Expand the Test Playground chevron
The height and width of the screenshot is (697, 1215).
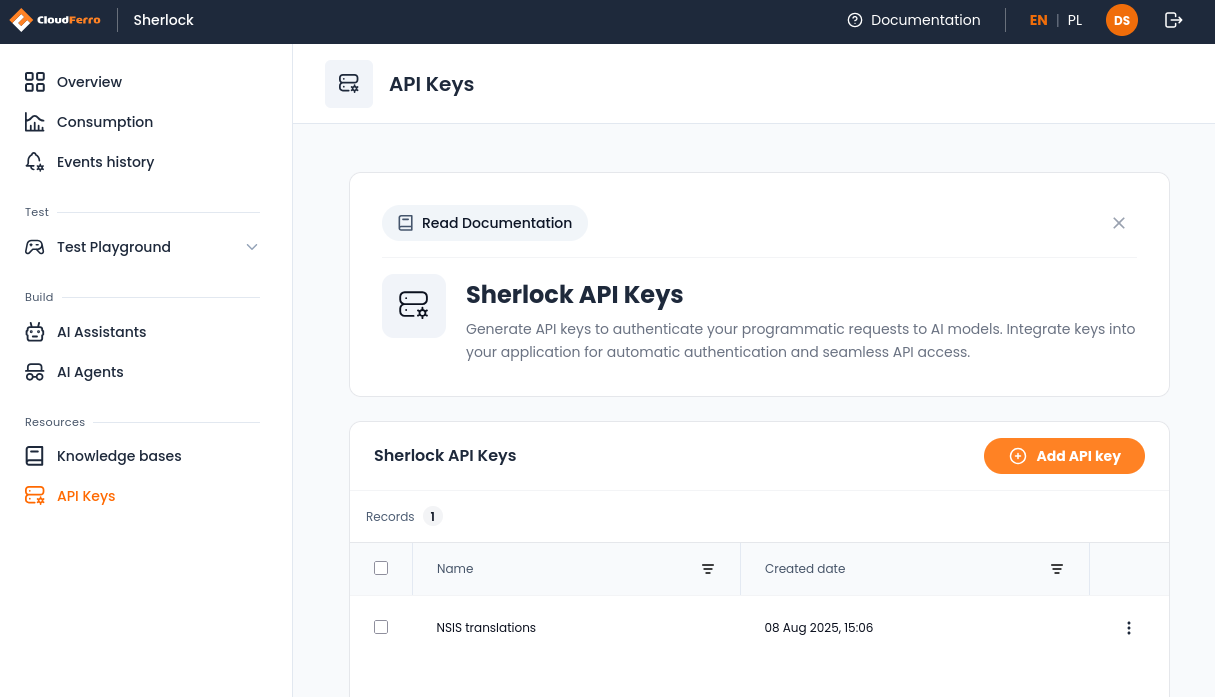pos(252,247)
